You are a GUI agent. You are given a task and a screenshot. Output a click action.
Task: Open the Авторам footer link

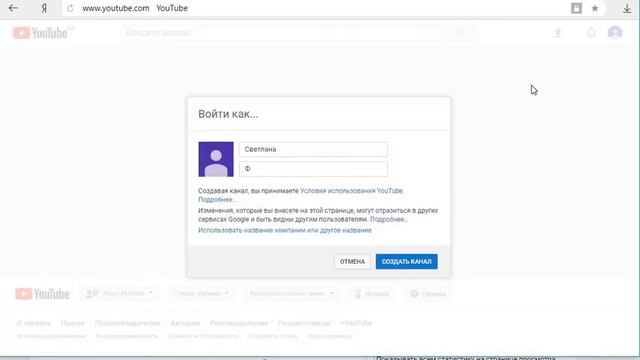point(185,323)
